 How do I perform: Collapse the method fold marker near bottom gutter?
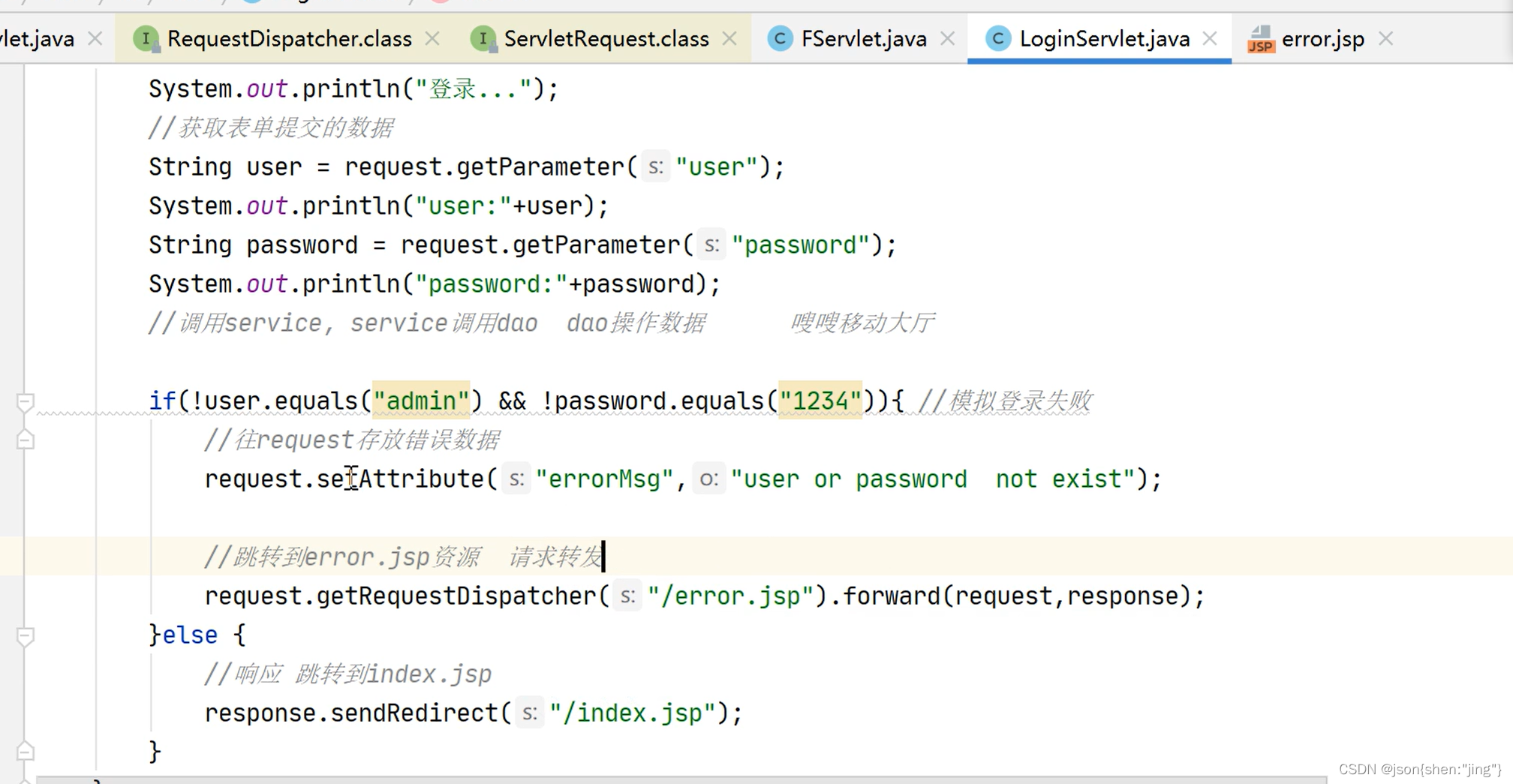pyautogui.click(x=25, y=750)
